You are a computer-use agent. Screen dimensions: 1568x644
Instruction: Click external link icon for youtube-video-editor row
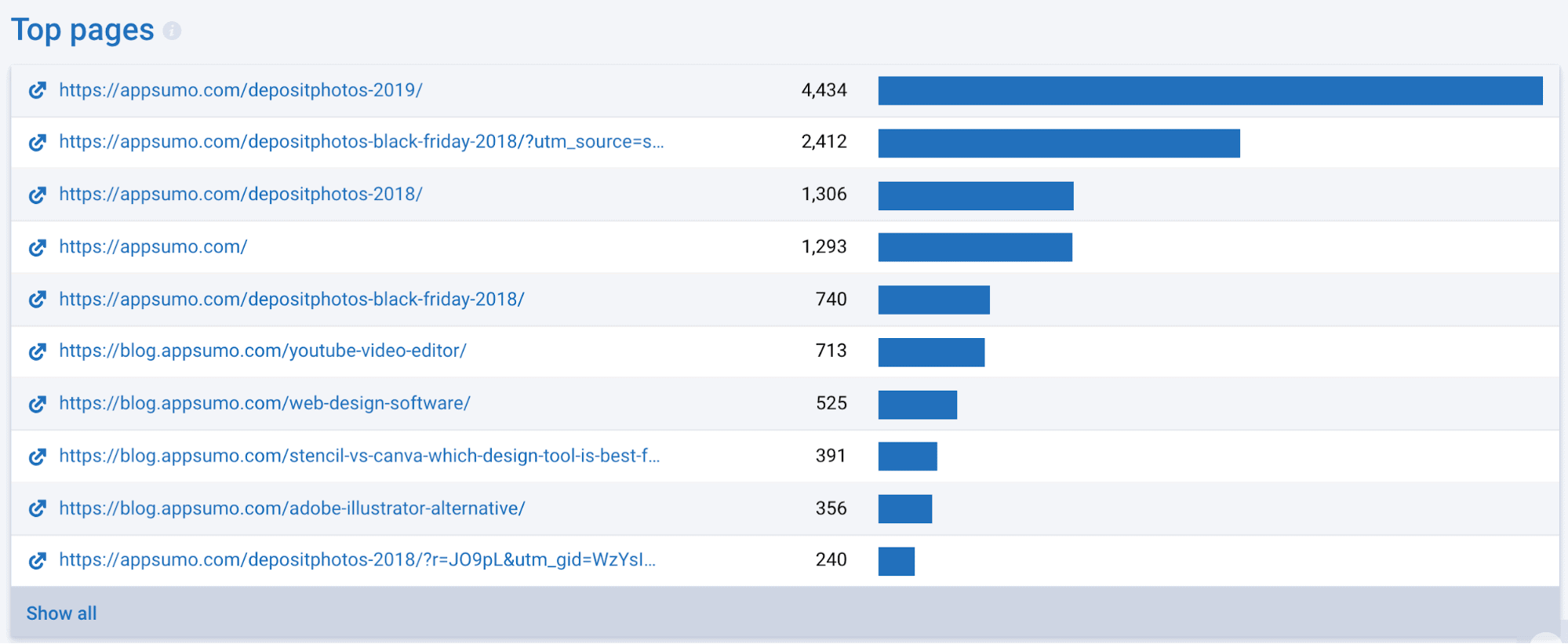point(38,351)
